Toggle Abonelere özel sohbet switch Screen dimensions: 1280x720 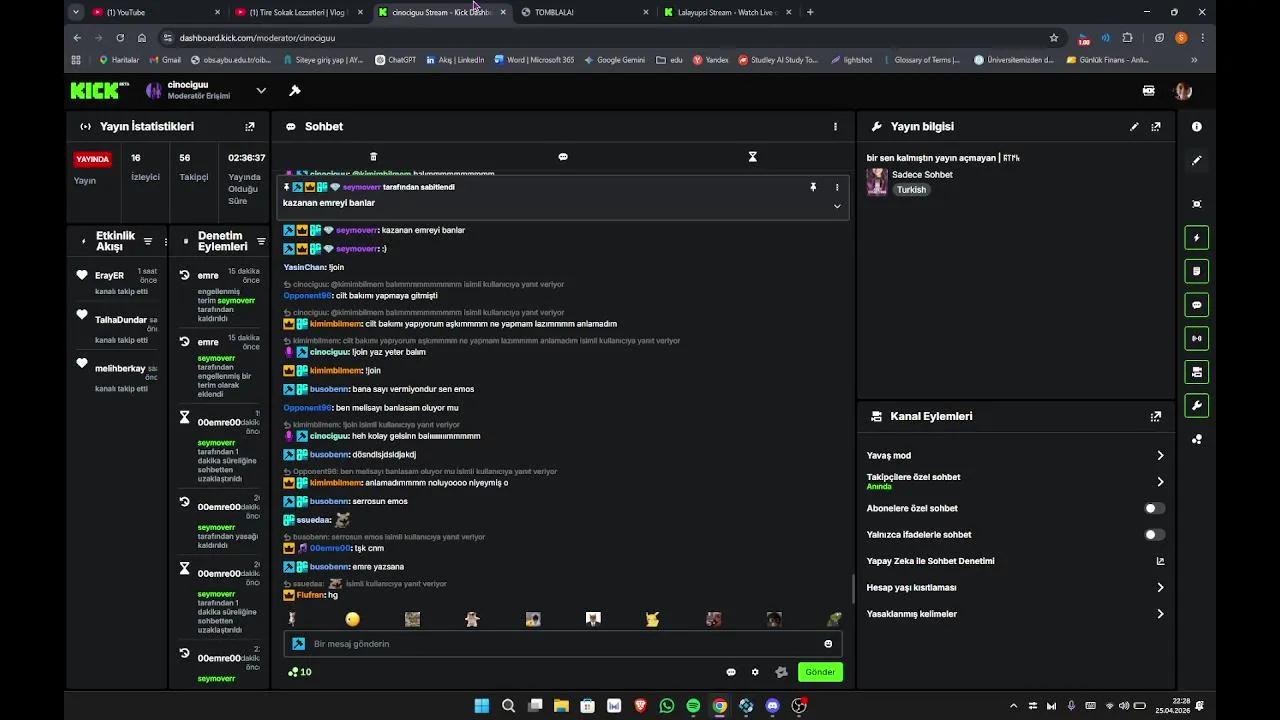click(x=1154, y=508)
